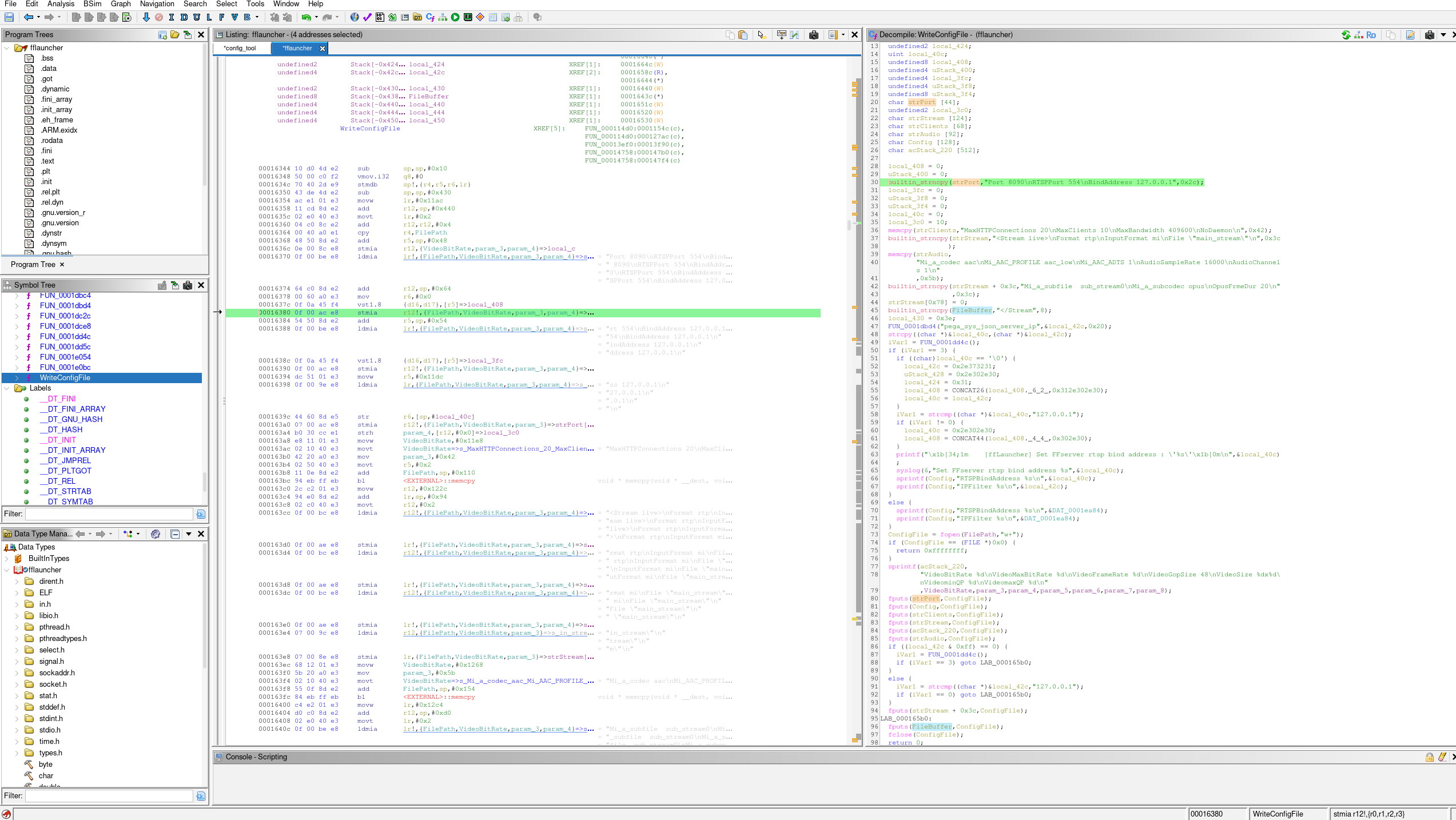Viewport: 1456px width, 820px height.
Task: Select FUN_0001e054 in the Symbol Tree
Action: coord(65,357)
